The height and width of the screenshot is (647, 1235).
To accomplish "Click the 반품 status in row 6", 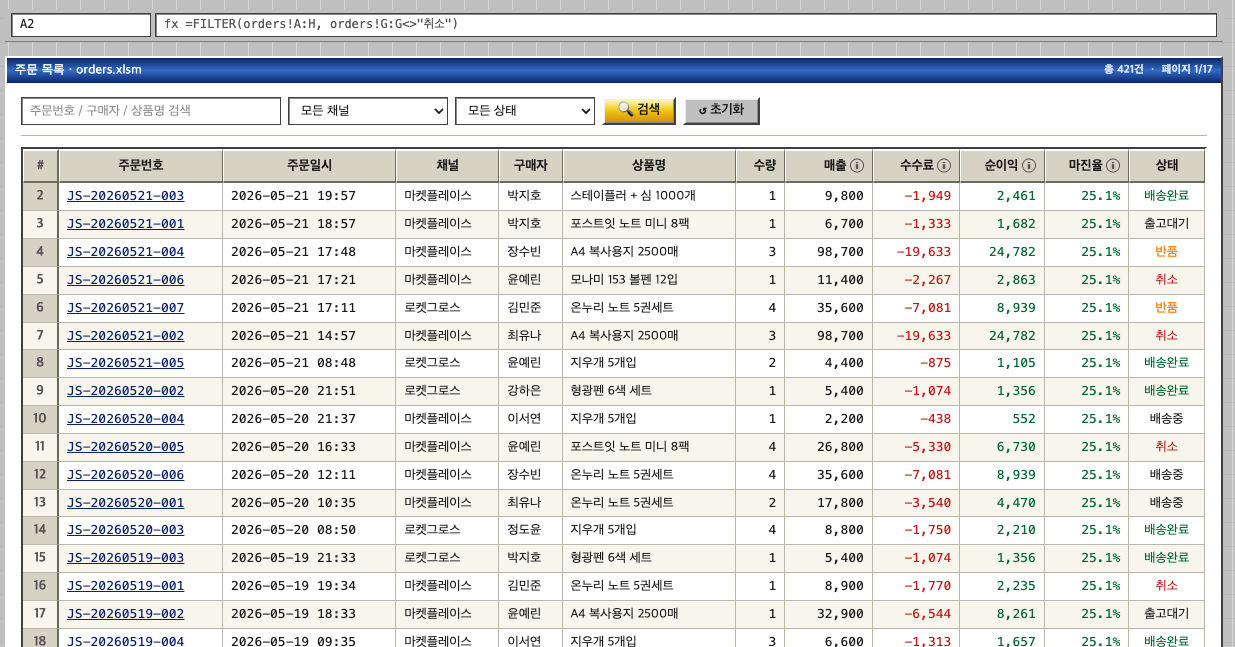I will [x=1166, y=308].
